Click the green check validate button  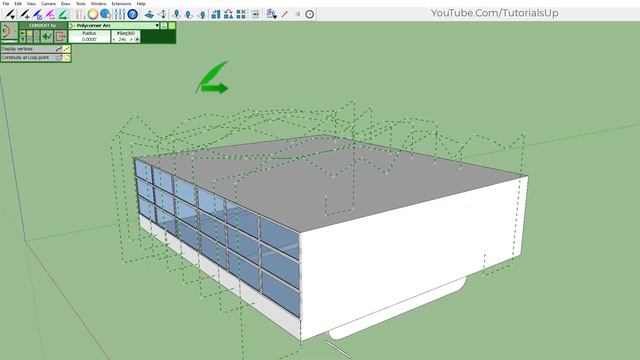click(47, 37)
